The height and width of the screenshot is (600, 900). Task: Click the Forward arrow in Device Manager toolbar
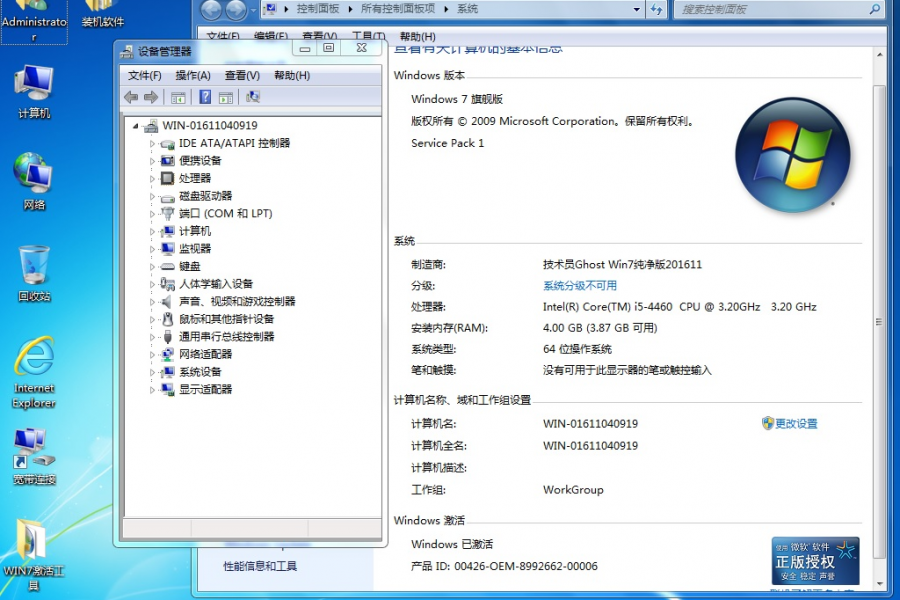coord(151,97)
